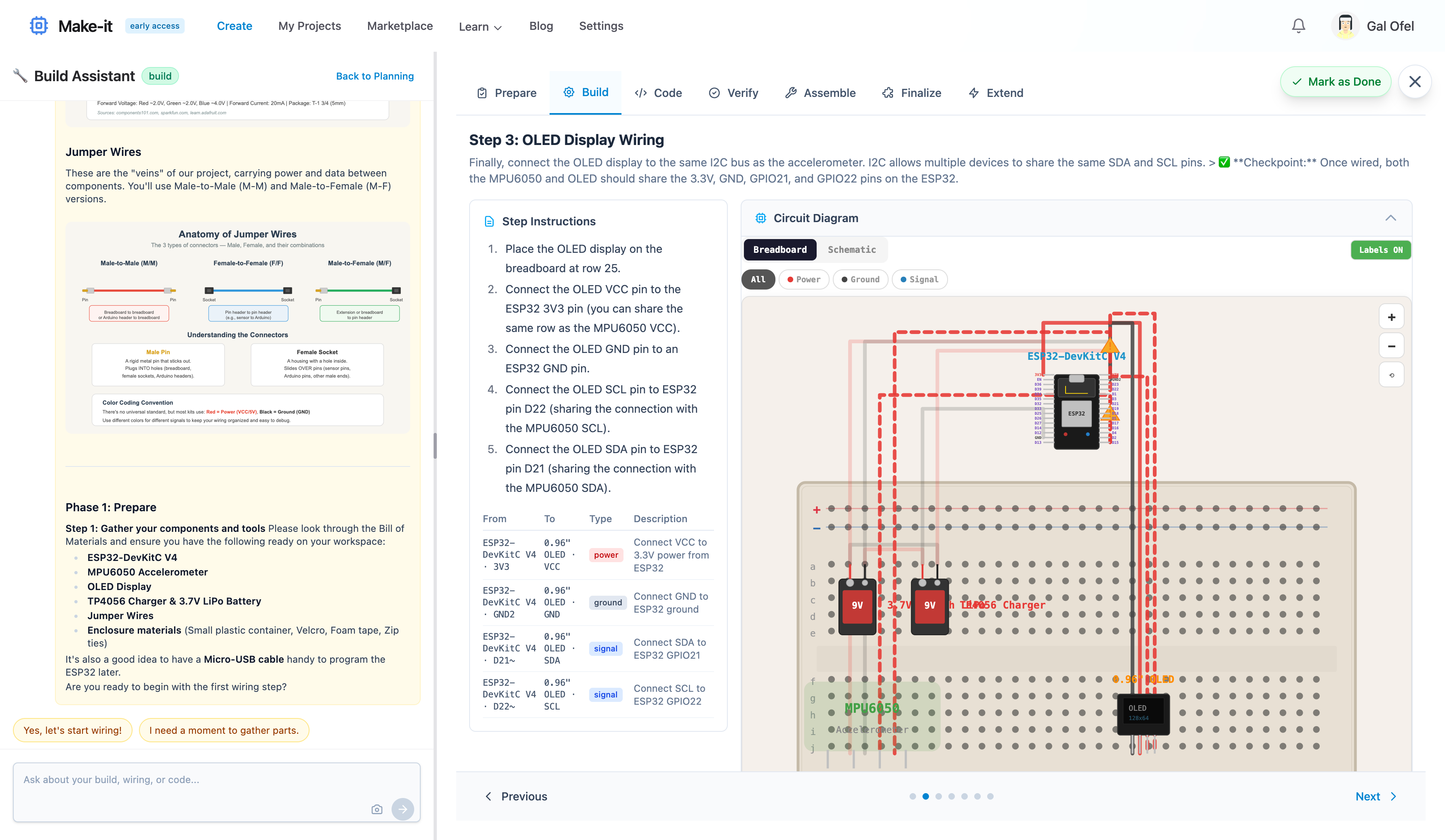Choose the Yes, let's start wiring reply
This screenshot has width=1445, height=840.
coord(72,730)
